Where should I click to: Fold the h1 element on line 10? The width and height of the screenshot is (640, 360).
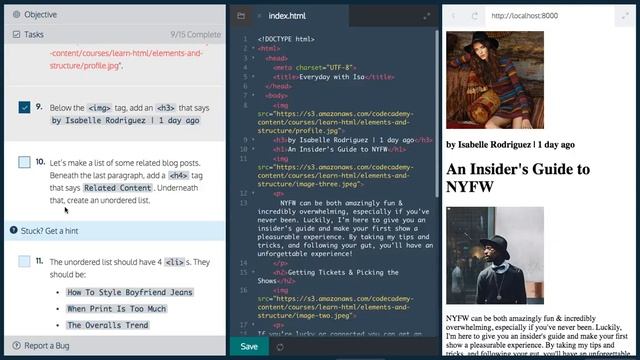(253, 149)
